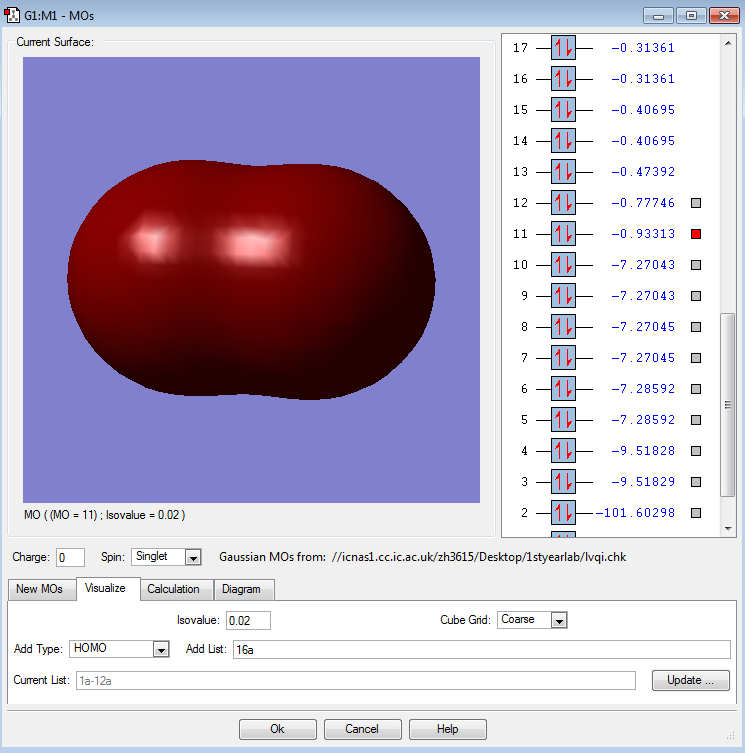Select energy value -0.93313 of MO 11
Viewport: 745px width, 753px height.
pyautogui.click(x=643, y=234)
